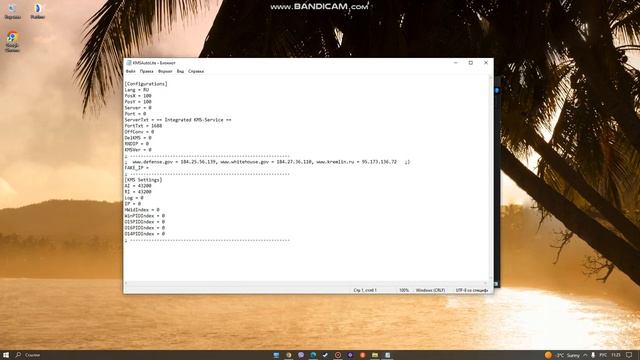Expand hidden system tray icons
This screenshot has height=360, width=640.
tap(585, 355)
